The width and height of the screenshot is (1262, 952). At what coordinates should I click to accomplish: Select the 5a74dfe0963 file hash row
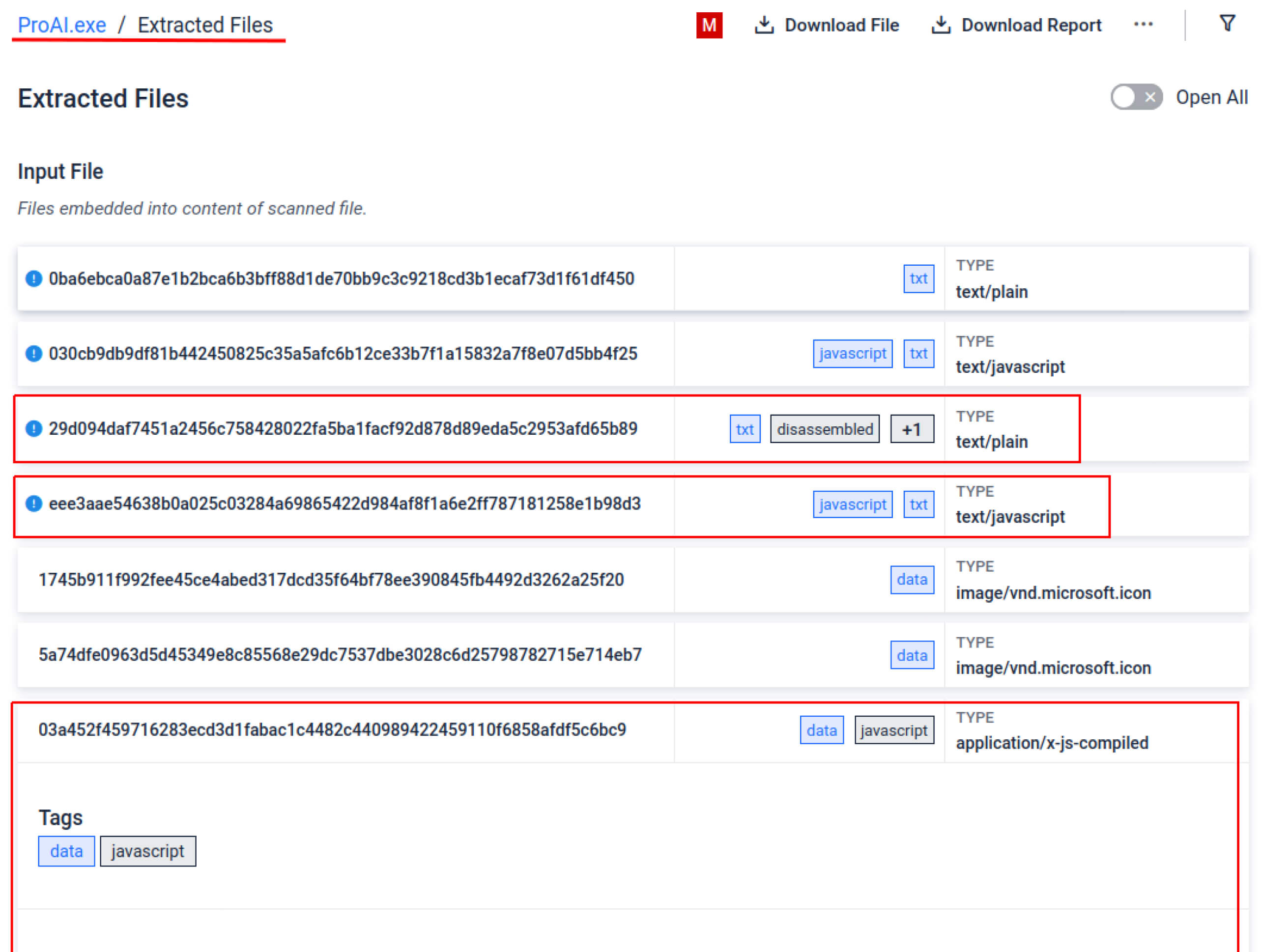[x=340, y=654]
